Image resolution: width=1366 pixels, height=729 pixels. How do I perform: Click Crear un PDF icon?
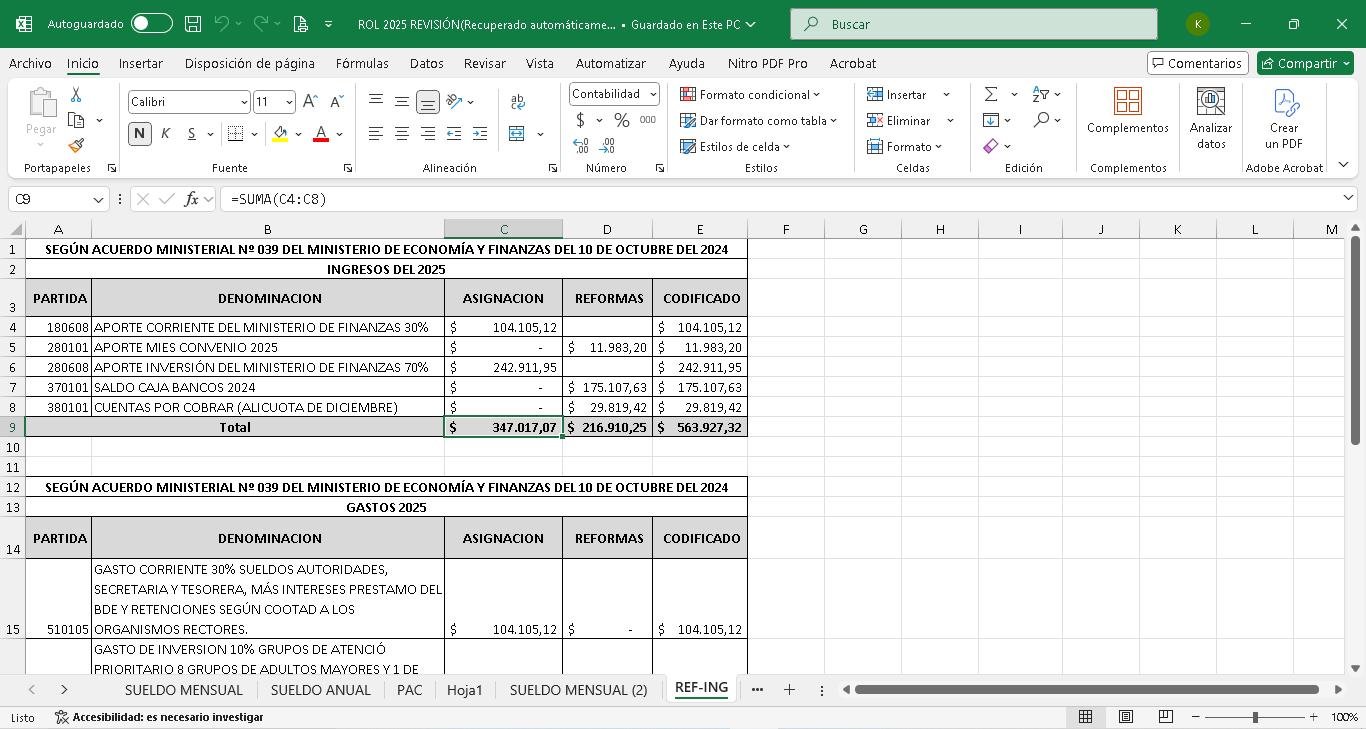click(x=1284, y=115)
